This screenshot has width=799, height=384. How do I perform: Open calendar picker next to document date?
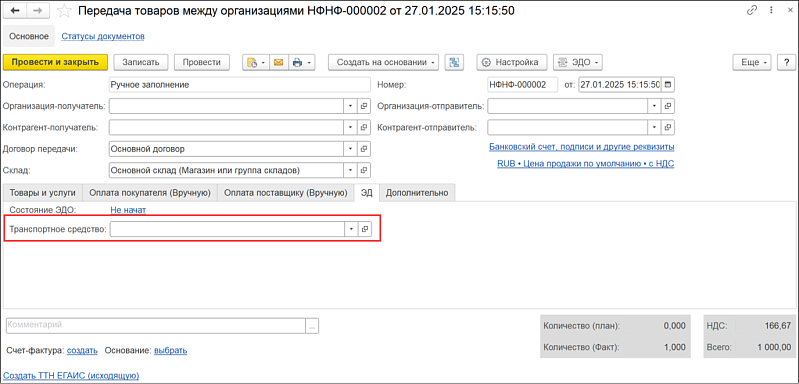tap(669, 85)
